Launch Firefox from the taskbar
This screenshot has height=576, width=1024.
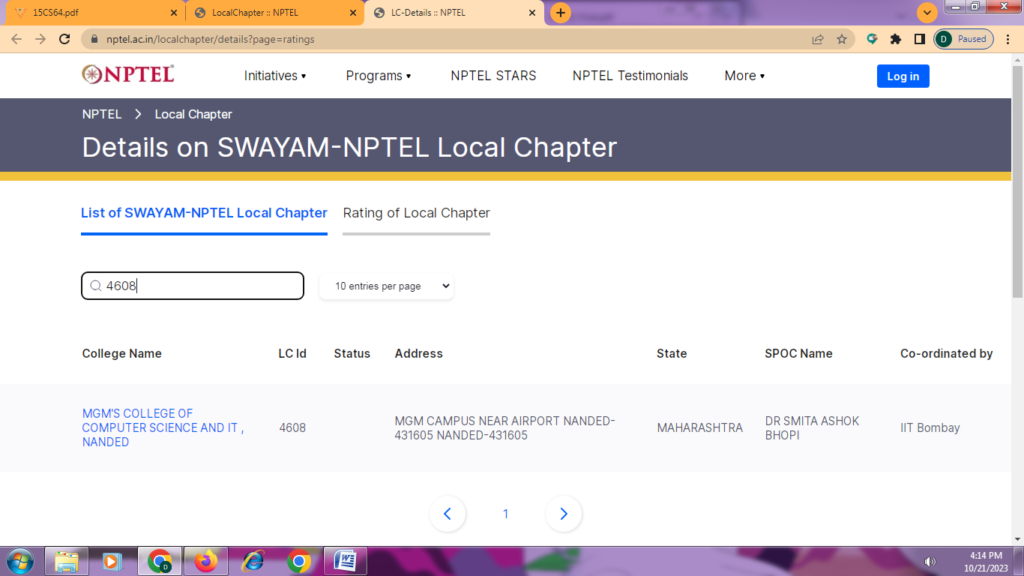coord(206,561)
